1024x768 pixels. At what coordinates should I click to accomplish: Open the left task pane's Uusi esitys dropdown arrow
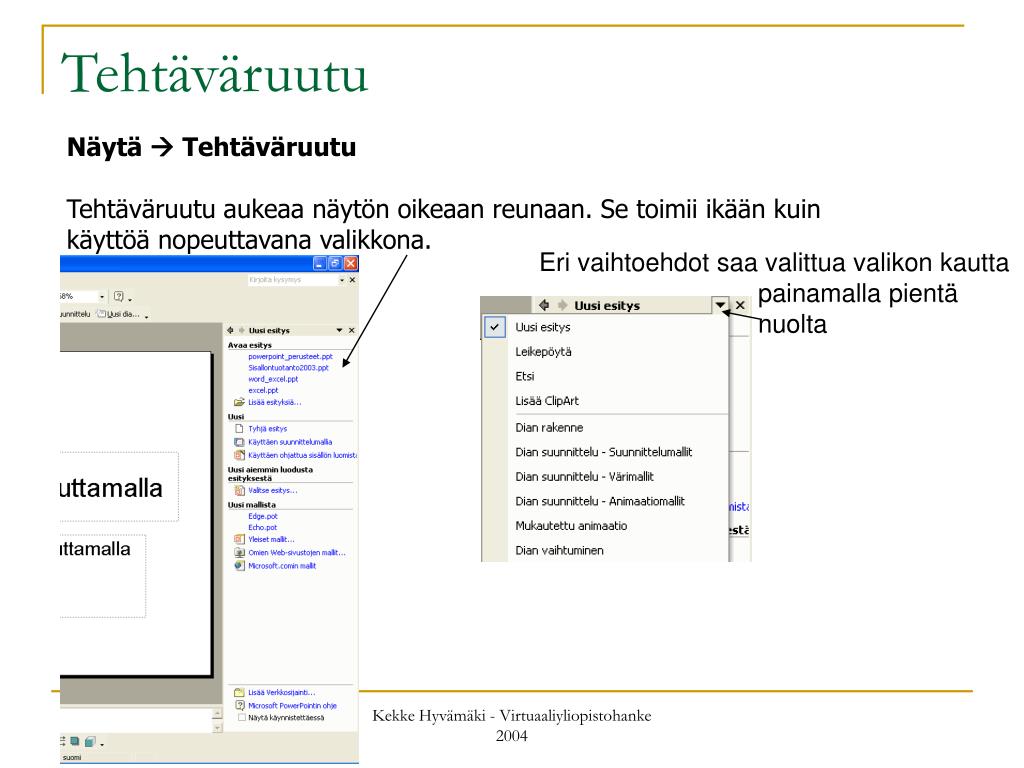pyautogui.click(x=339, y=330)
